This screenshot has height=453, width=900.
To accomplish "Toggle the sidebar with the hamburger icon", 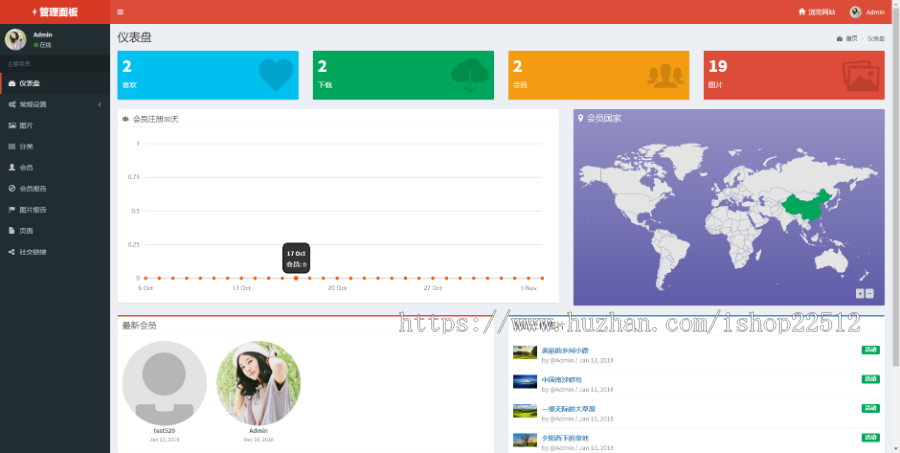I will 120,12.
